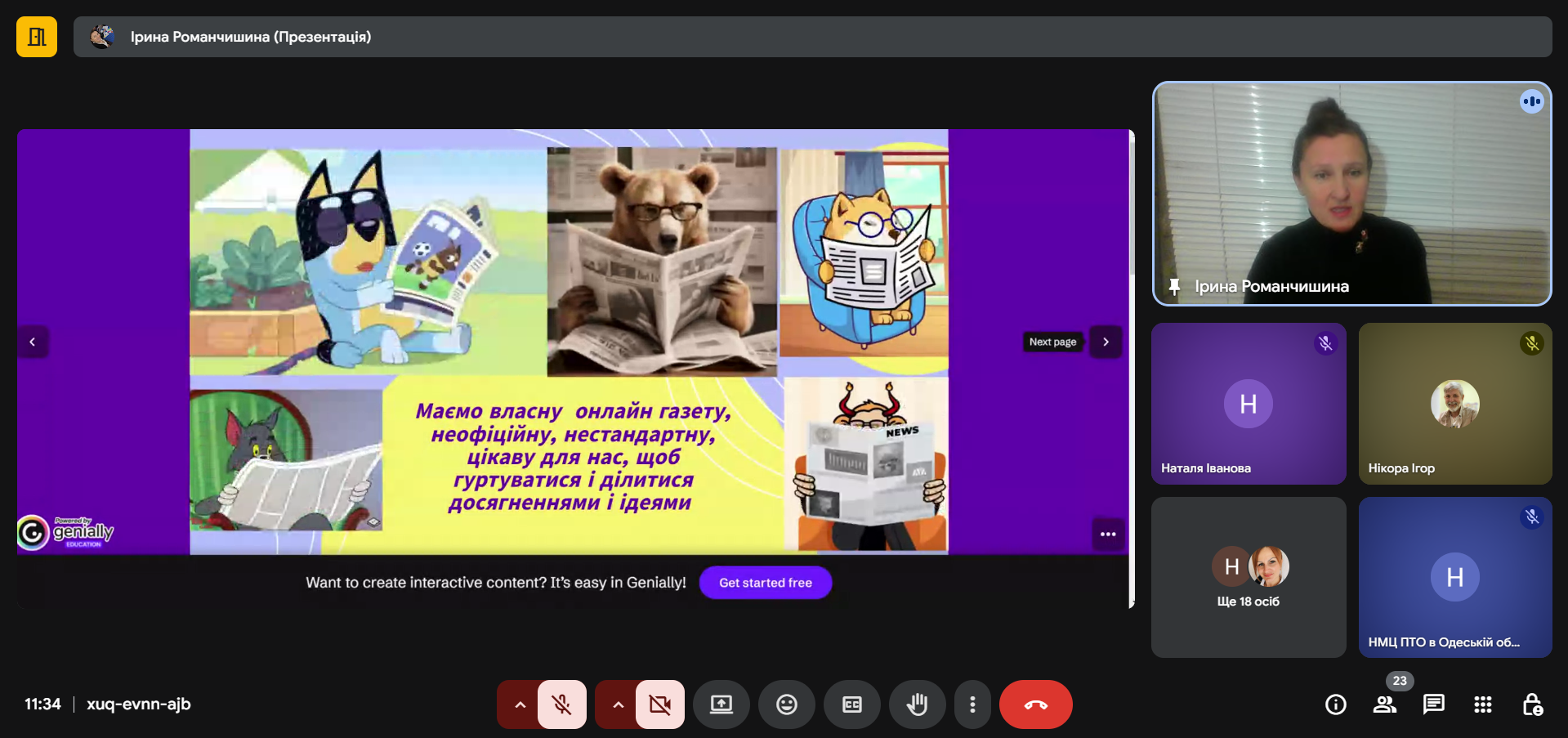Open the chat with everyone panel
This screenshot has height=738, width=1568.
point(1433,704)
